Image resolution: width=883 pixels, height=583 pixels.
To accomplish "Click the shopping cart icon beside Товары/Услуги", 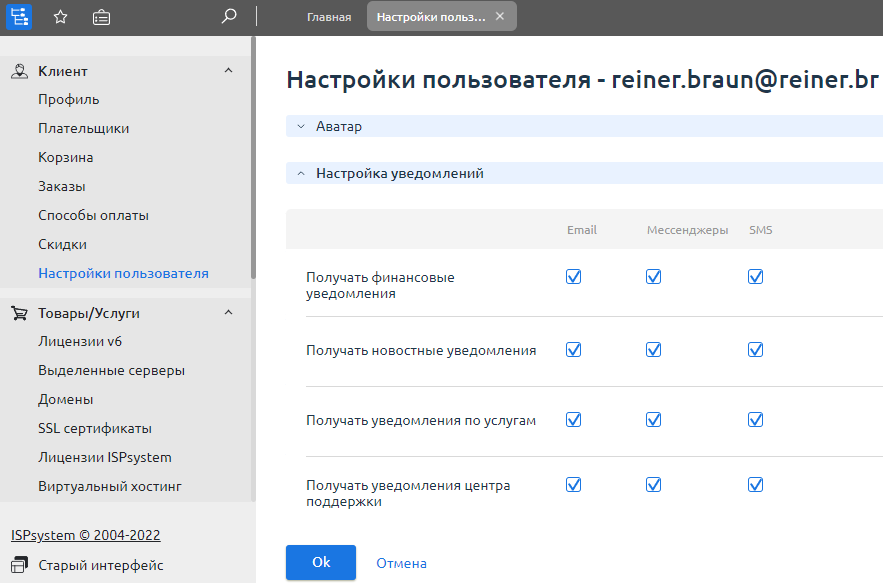I will point(19,313).
